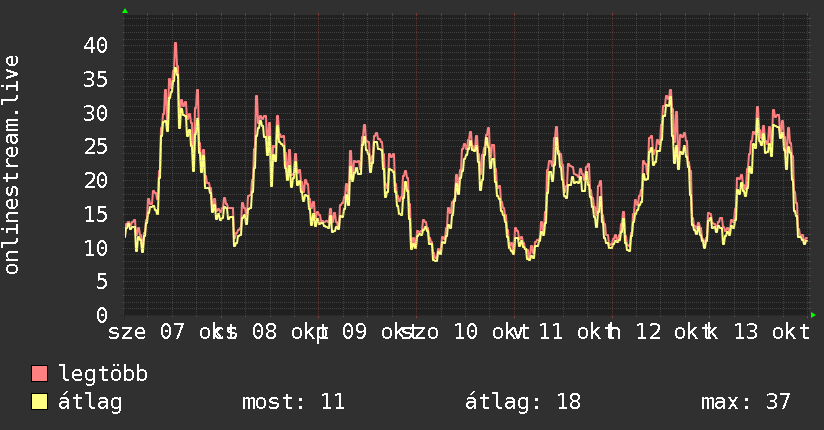Click the y-axis label 25
This screenshot has width=824, height=430.
[96, 147]
